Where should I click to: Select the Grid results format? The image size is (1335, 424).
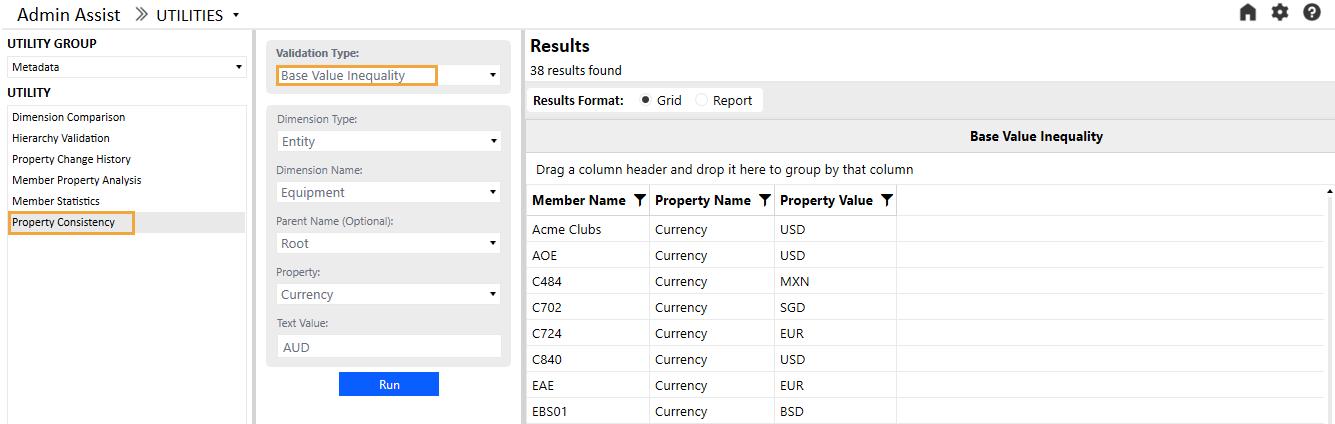click(645, 100)
